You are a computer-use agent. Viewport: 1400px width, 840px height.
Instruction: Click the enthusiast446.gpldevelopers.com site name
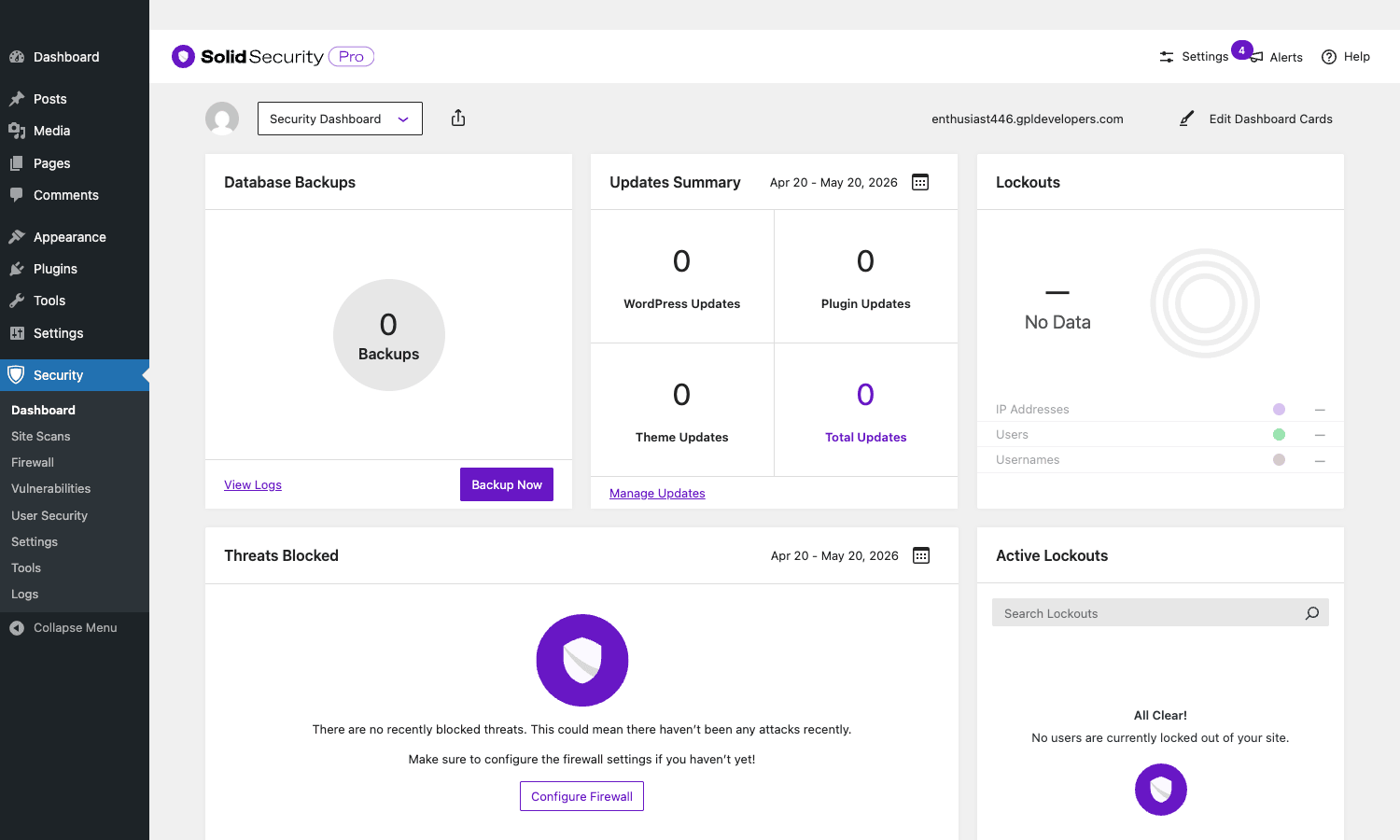click(x=1028, y=119)
